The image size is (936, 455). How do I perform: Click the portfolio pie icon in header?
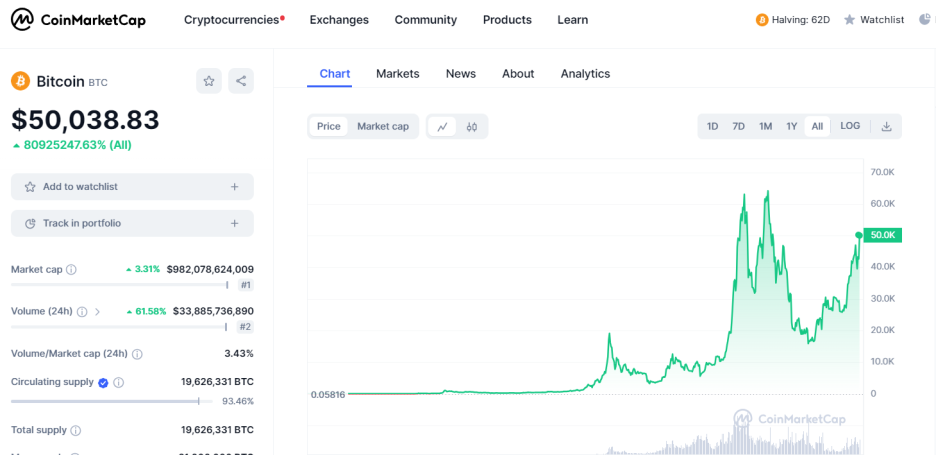[x=925, y=20]
